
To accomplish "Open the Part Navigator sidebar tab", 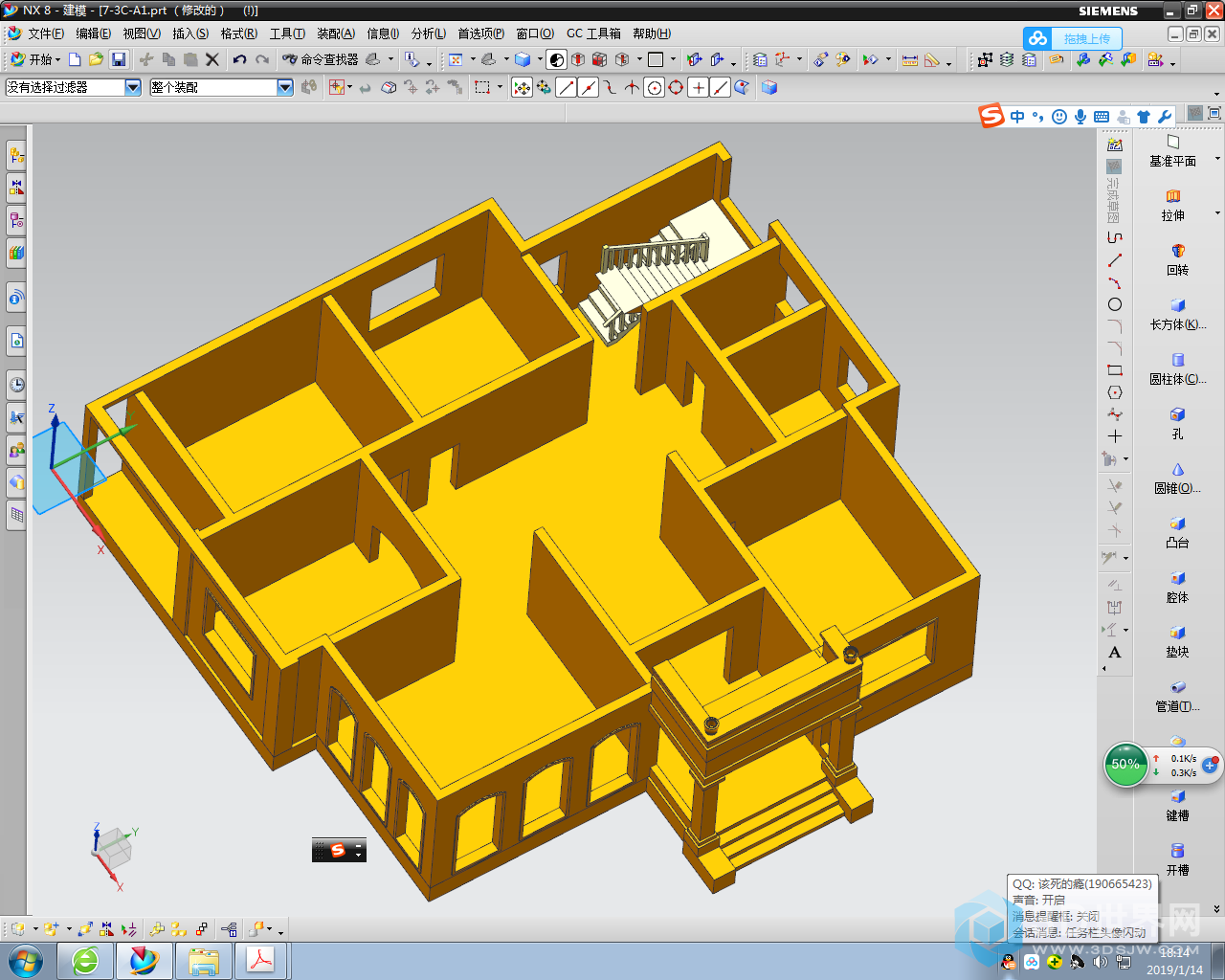I will 16,219.
